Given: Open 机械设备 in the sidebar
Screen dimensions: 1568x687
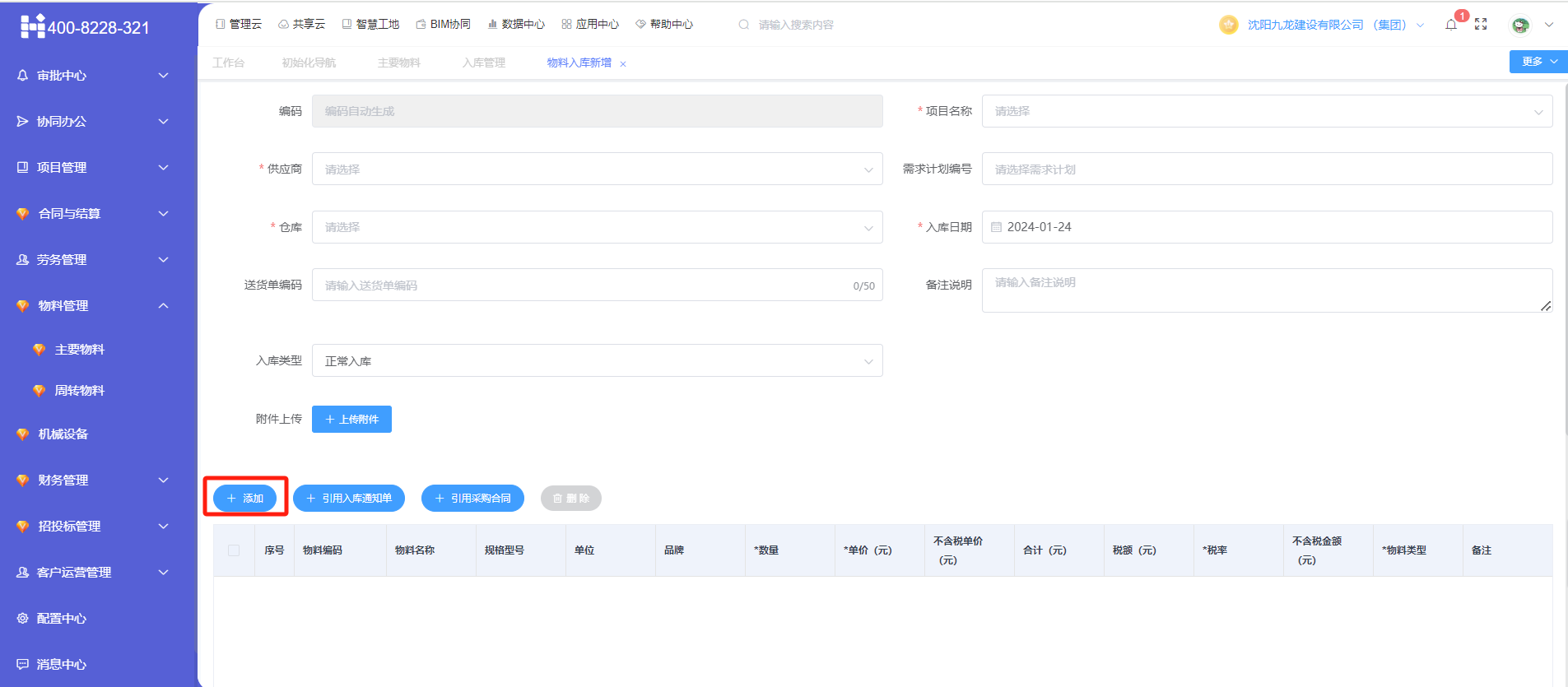Looking at the screenshot, I should coord(63,434).
